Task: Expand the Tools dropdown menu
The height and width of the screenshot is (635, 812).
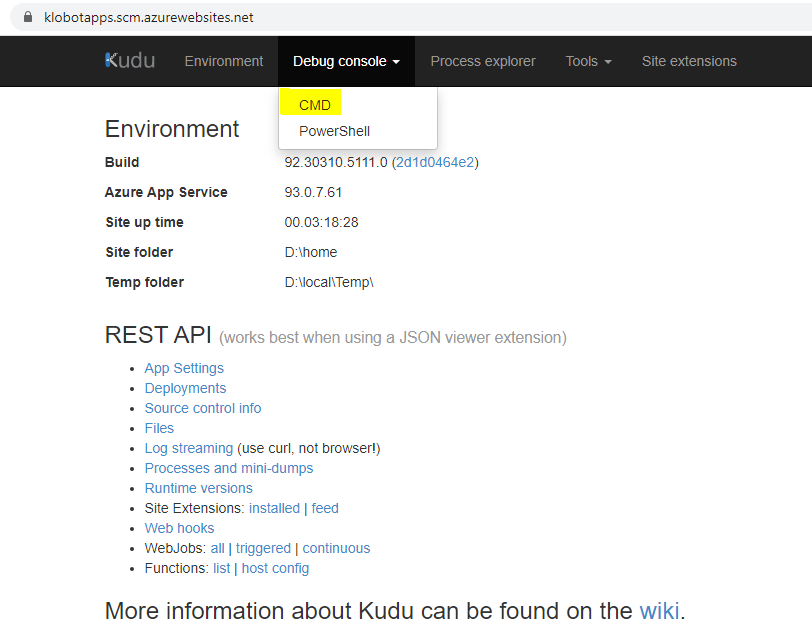Action: pyautogui.click(x=588, y=61)
